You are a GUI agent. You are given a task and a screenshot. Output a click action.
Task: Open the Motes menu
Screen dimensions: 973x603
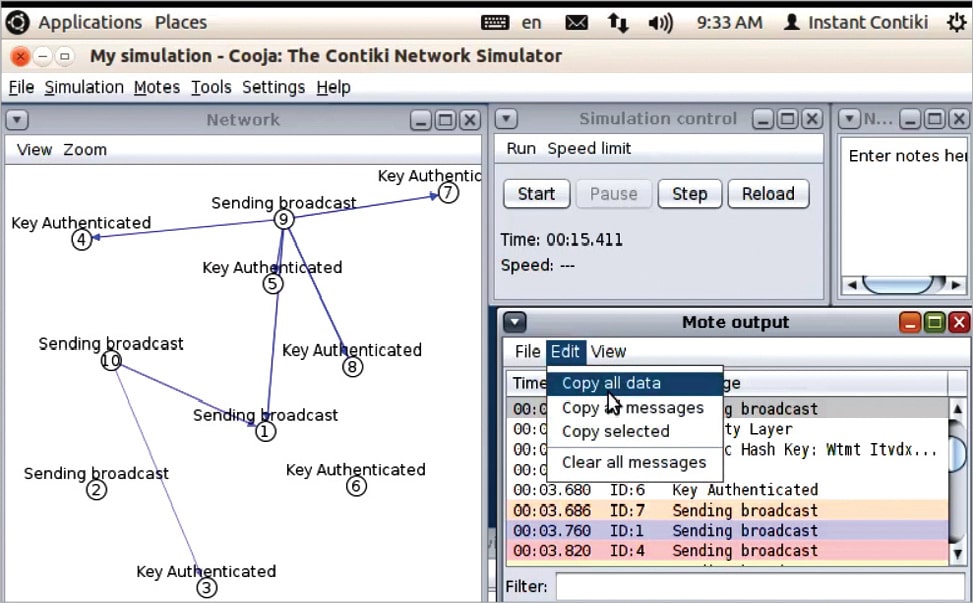click(x=156, y=87)
